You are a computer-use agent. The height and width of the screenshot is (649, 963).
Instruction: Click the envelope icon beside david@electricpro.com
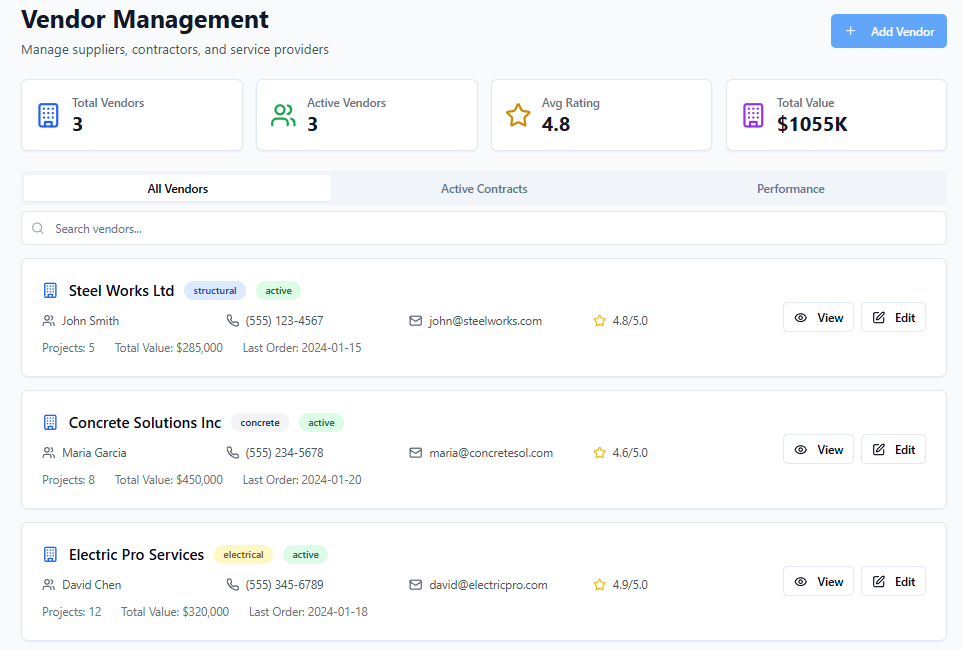click(416, 585)
